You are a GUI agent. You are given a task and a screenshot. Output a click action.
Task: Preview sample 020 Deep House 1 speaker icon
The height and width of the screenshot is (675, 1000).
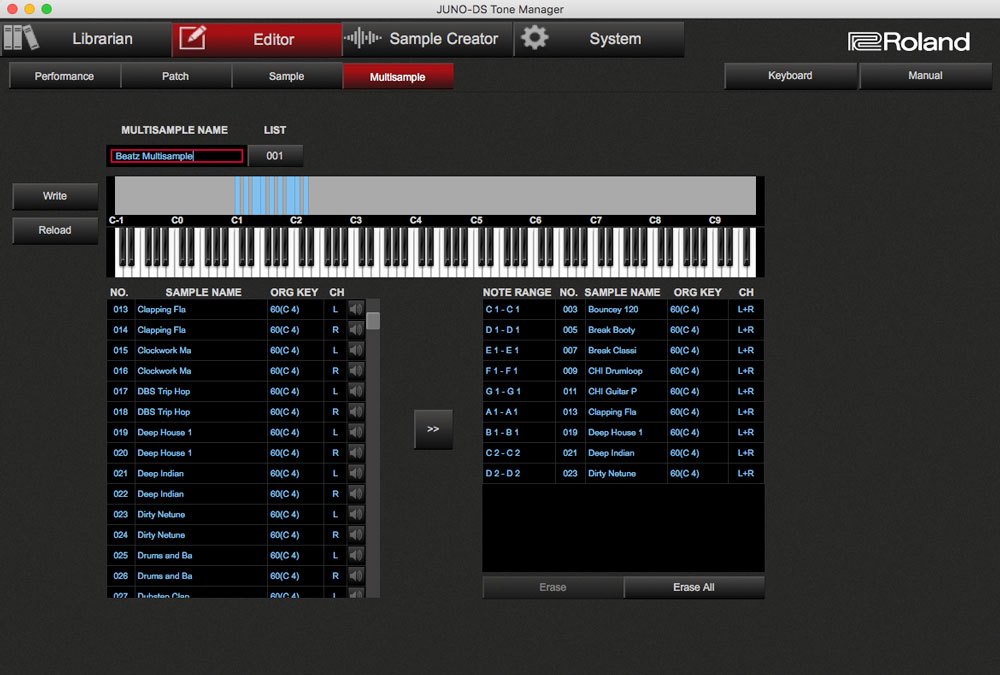356,452
